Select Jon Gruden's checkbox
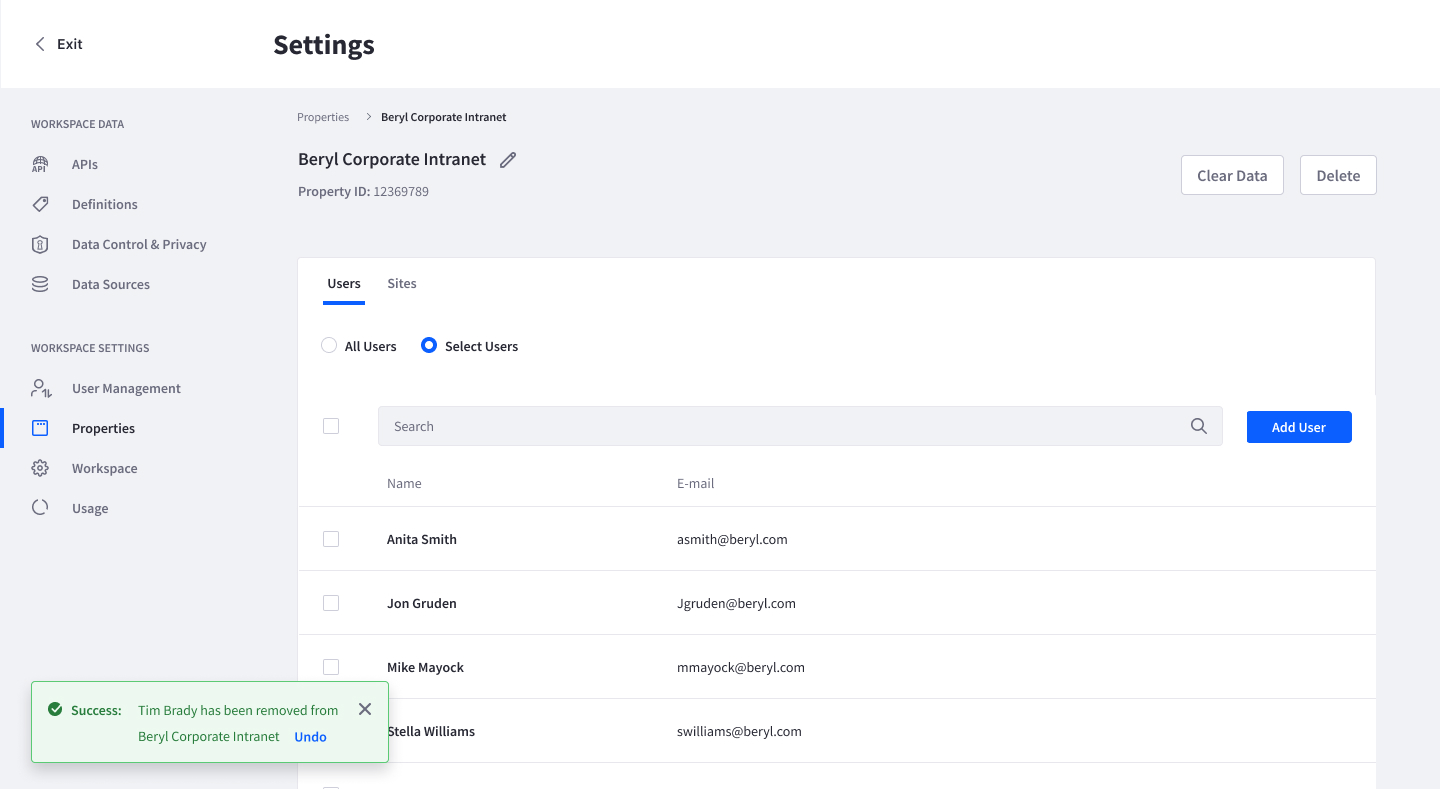The height and width of the screenshot is (789, 1440). coord(331,603)
